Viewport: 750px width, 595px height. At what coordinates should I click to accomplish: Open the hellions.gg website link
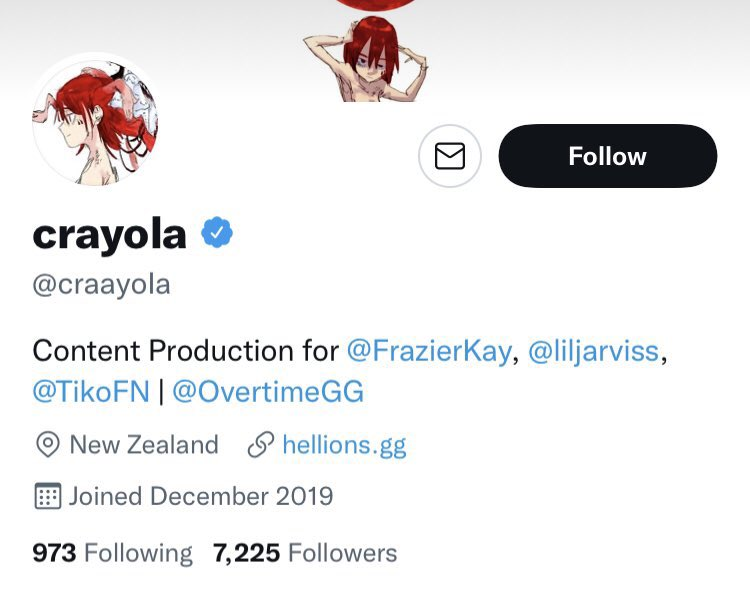pos(344,445)
